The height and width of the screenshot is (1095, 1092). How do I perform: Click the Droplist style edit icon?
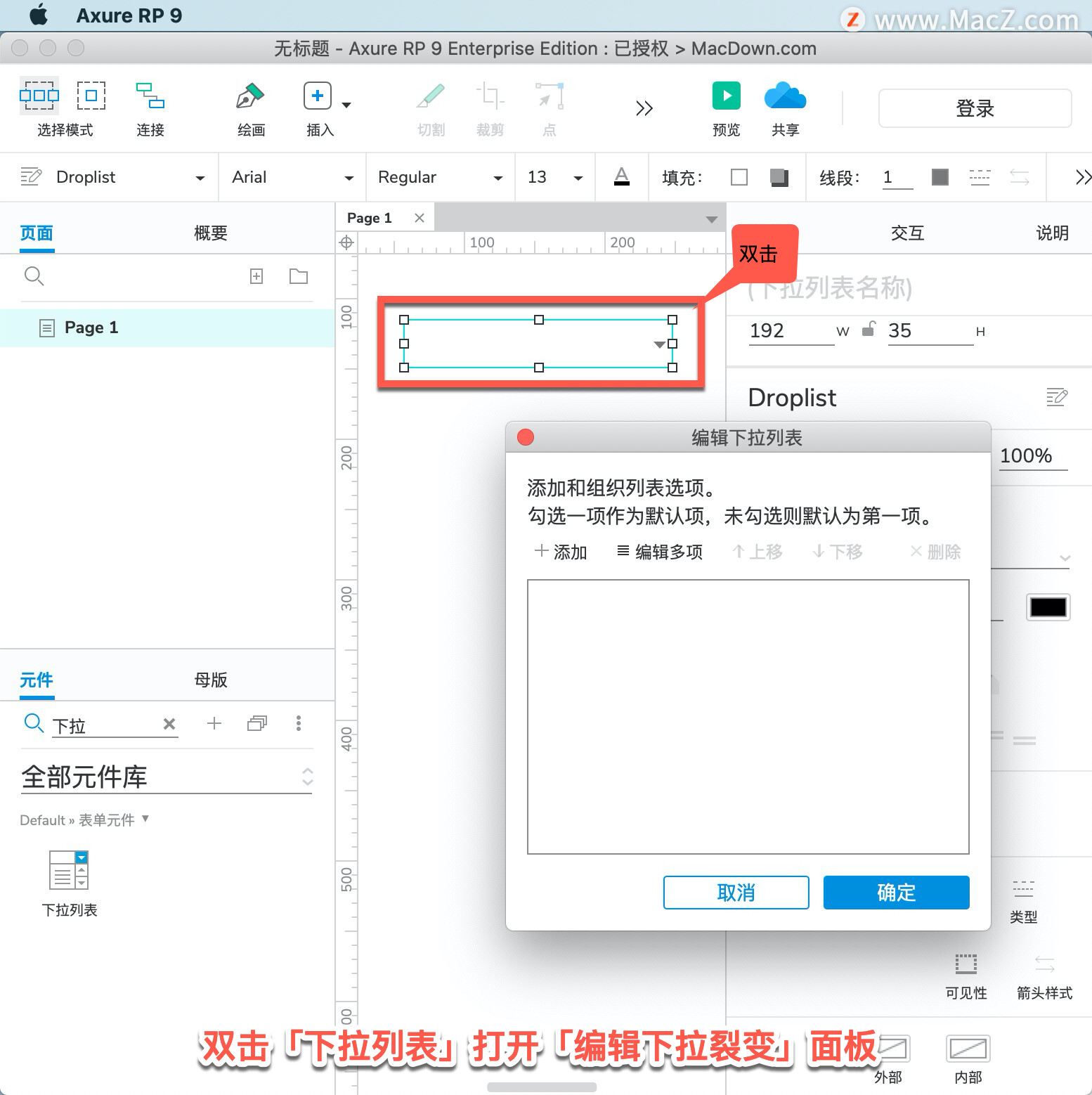tap(1057, 397)
